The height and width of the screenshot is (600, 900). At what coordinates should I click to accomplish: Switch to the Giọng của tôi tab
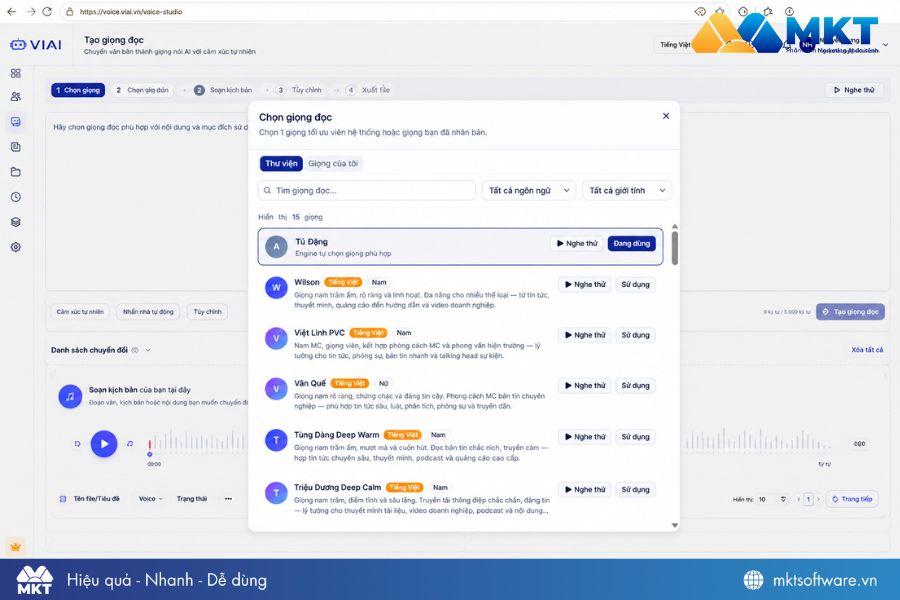pos(333,164)
